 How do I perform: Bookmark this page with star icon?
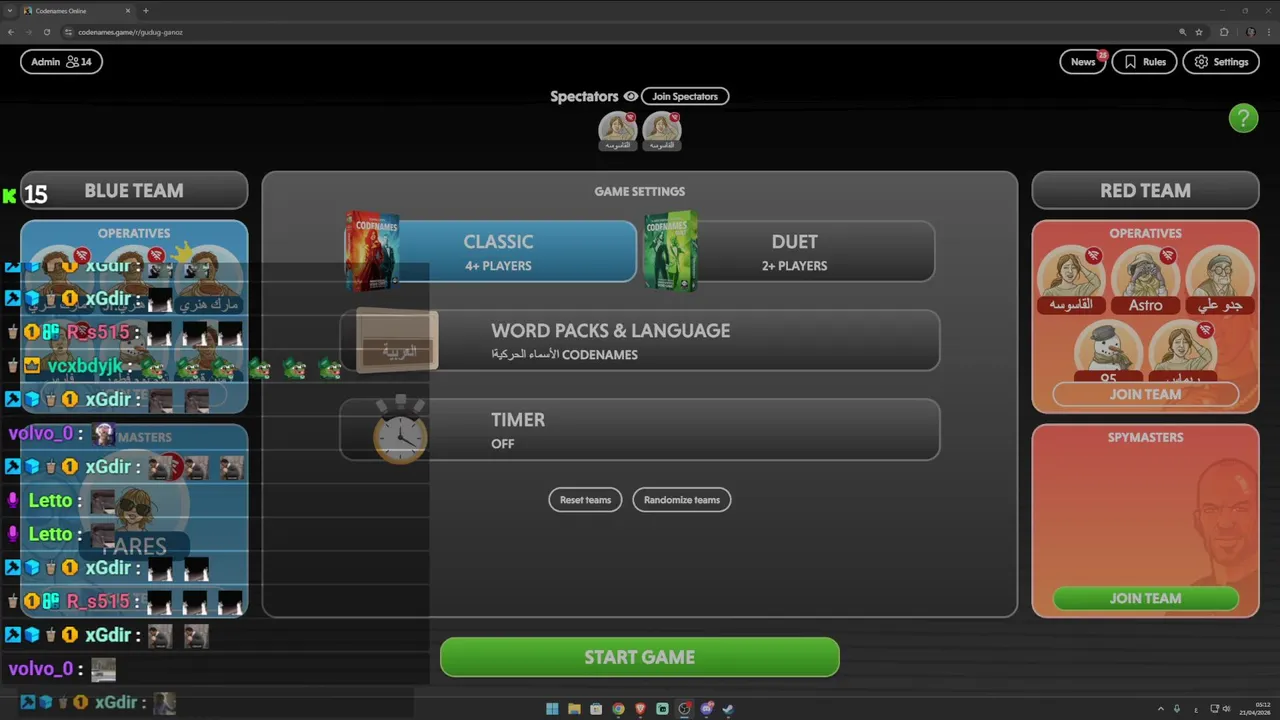coord(1200,32)
